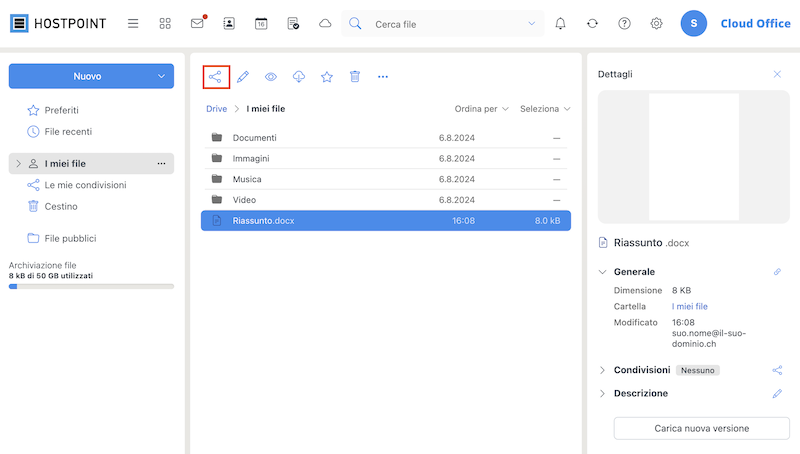
Task: Select the Documenti folder row
Action: coord(386,138)
